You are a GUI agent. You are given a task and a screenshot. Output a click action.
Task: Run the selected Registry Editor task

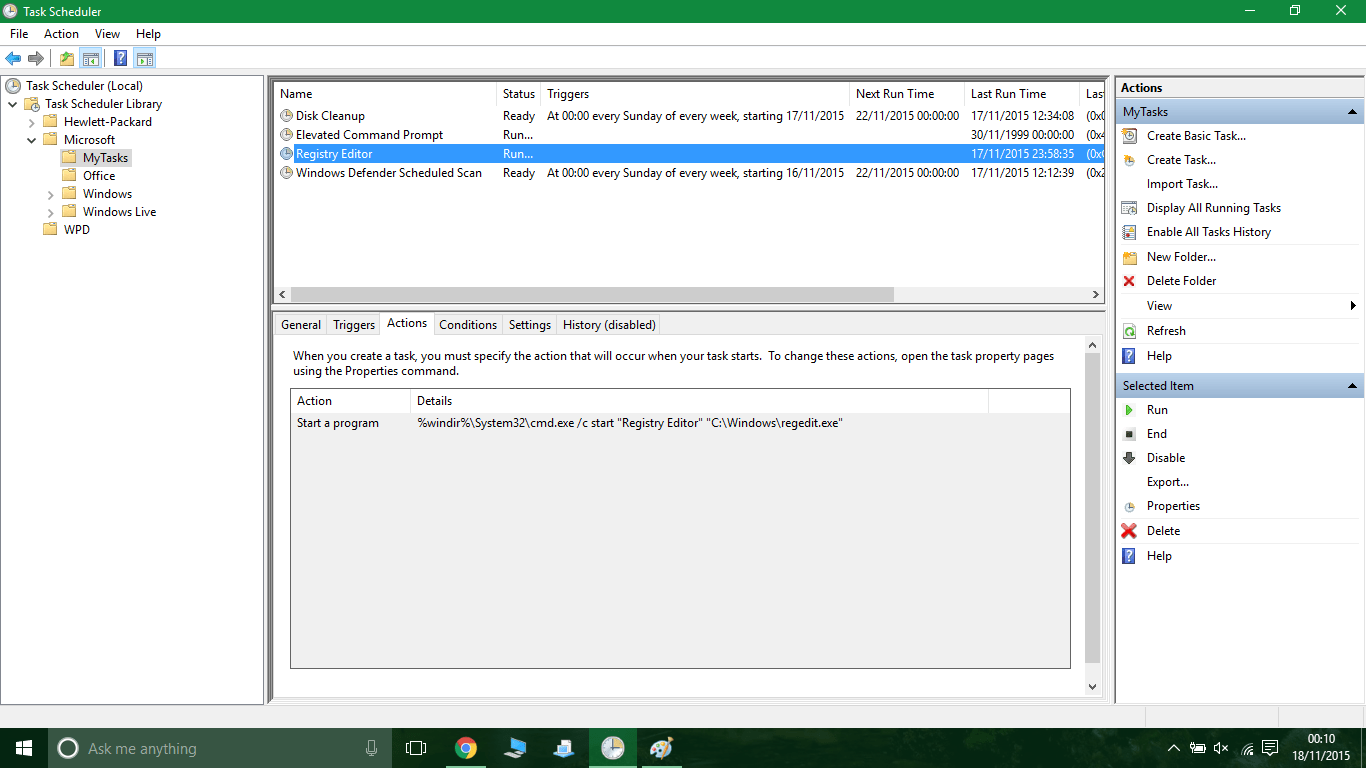[1157, 409]
